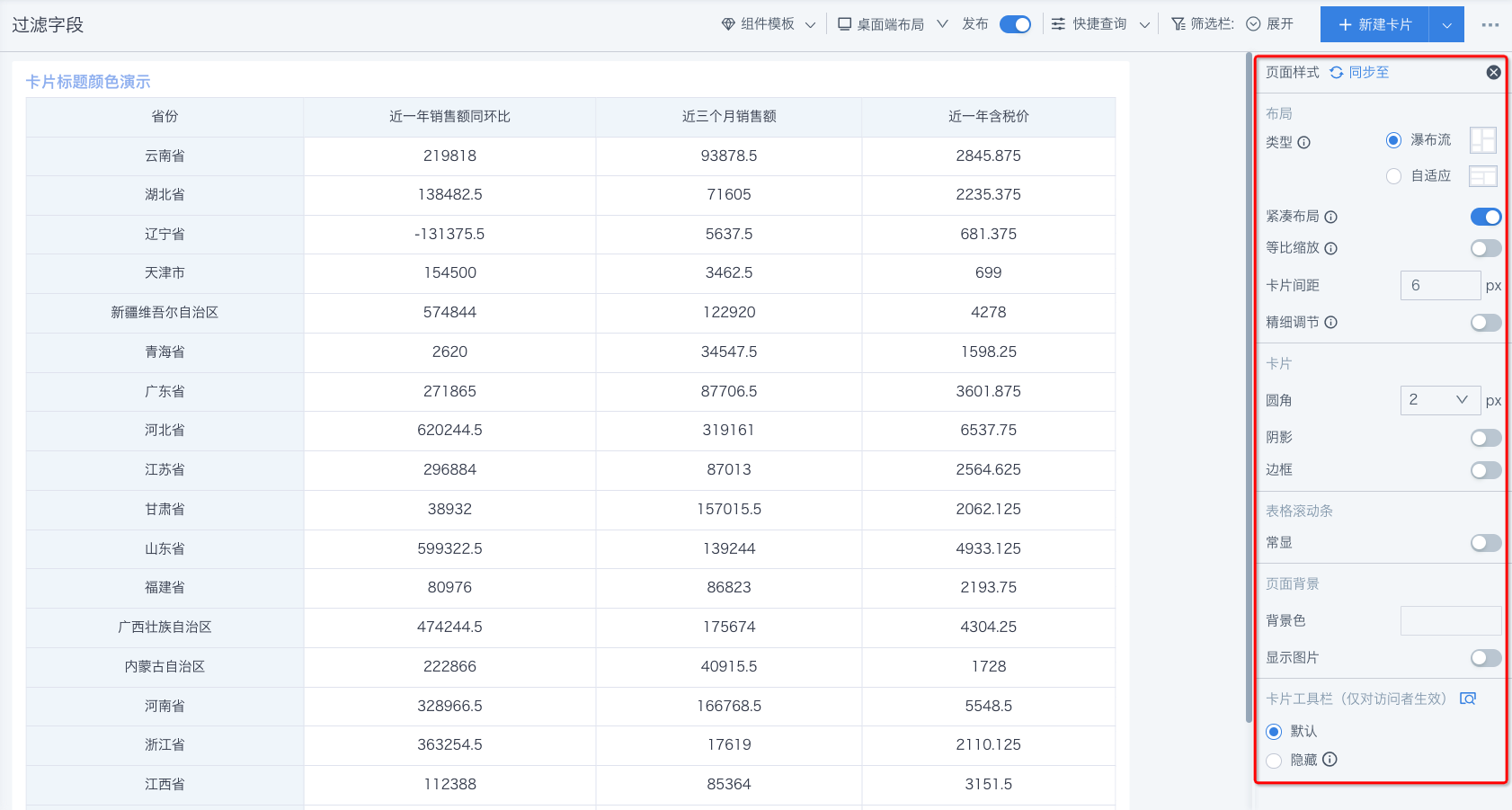Pick a page 背景色 color swatch

1450,620
